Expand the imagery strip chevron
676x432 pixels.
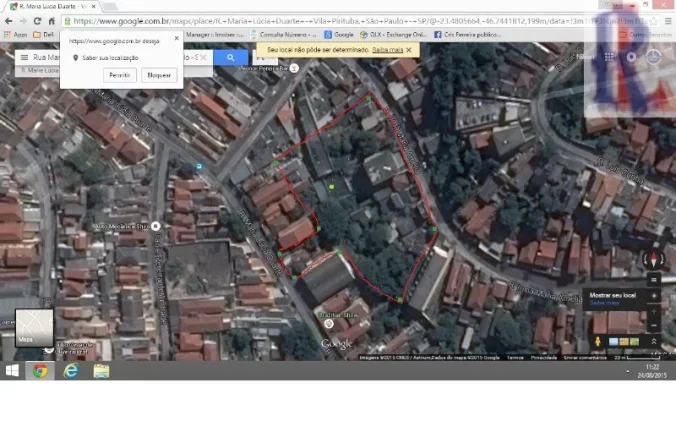(654, 341)
